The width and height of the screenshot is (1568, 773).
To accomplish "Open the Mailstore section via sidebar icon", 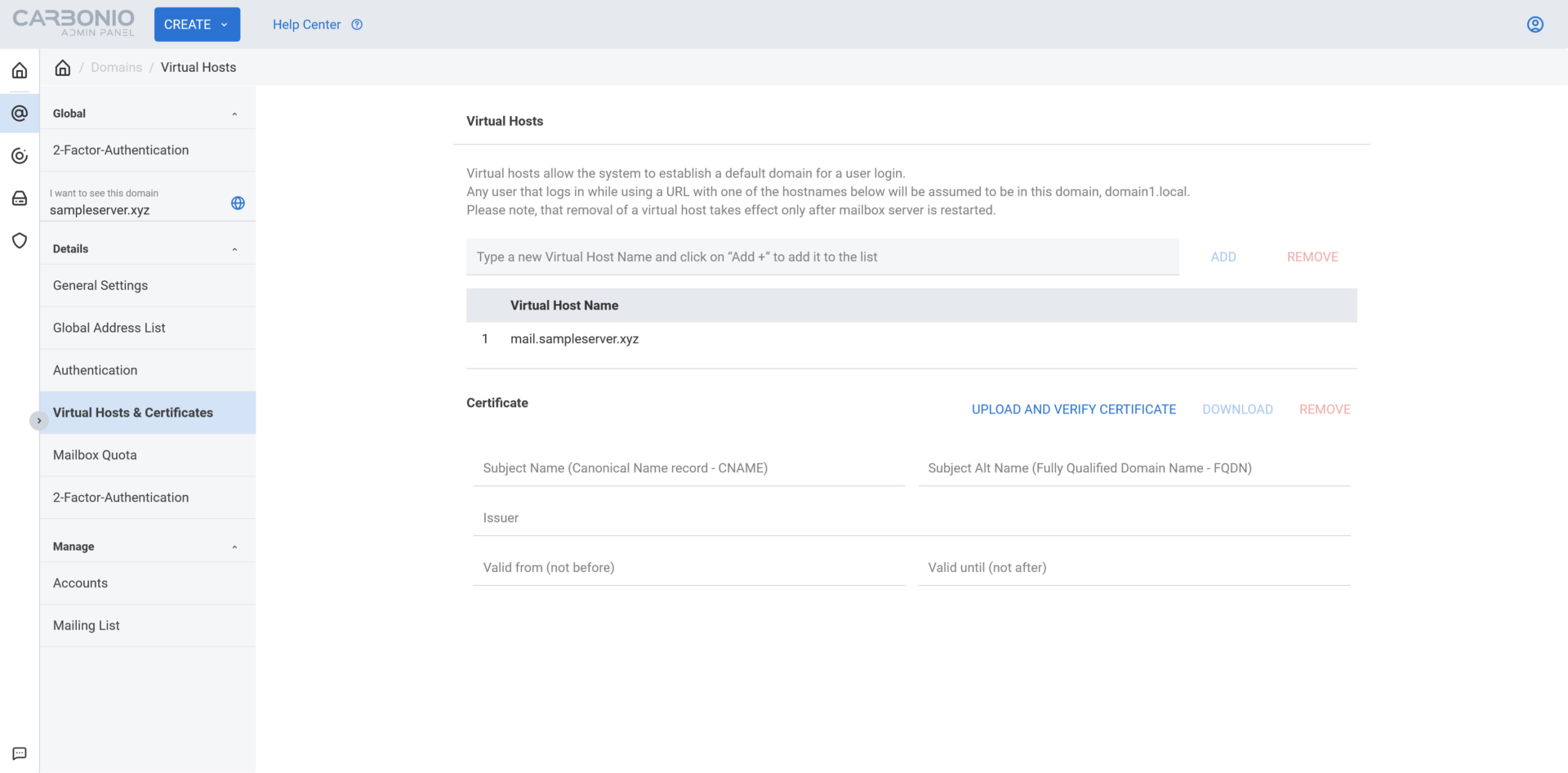I will point(20,155).
